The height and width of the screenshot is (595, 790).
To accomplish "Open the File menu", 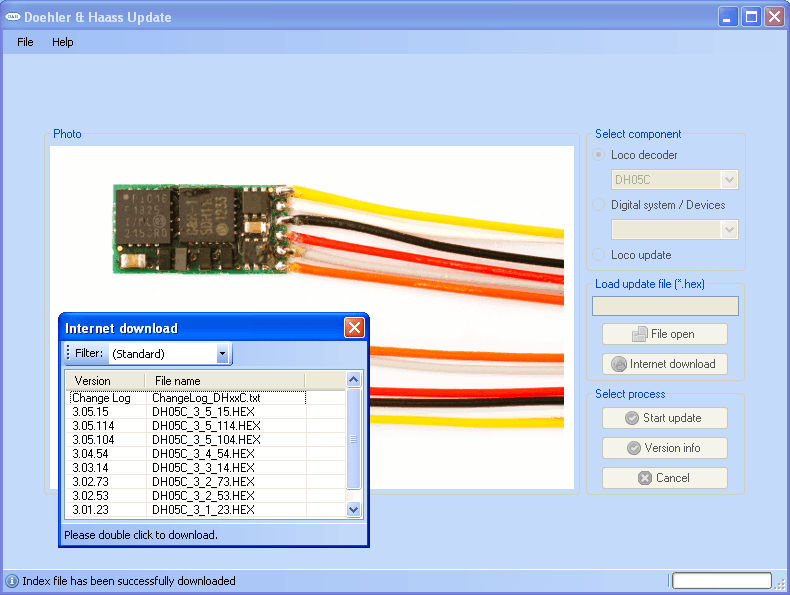I will click(x=25, y=42).
